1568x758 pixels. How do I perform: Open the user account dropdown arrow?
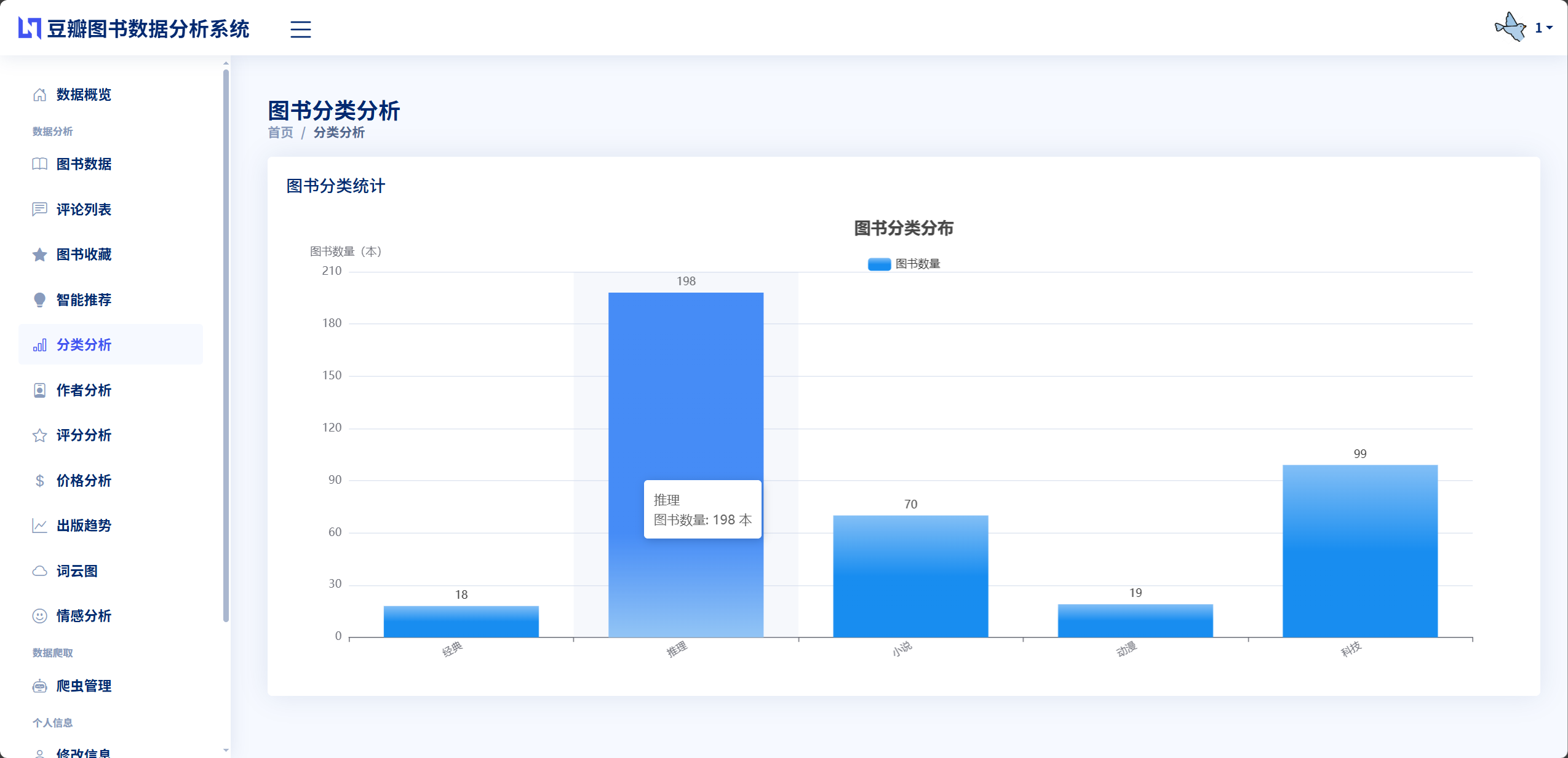(x=1550, y=28)
